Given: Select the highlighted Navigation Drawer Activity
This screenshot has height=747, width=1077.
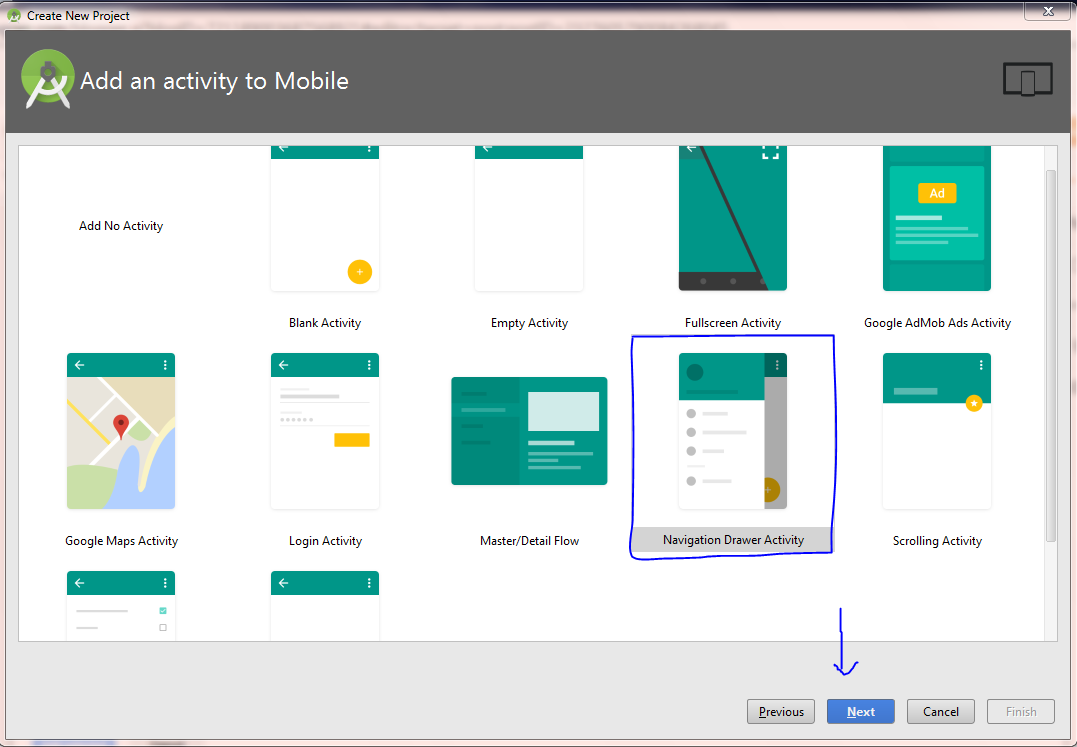Looking at the screenshot, I should pos(732,431).
